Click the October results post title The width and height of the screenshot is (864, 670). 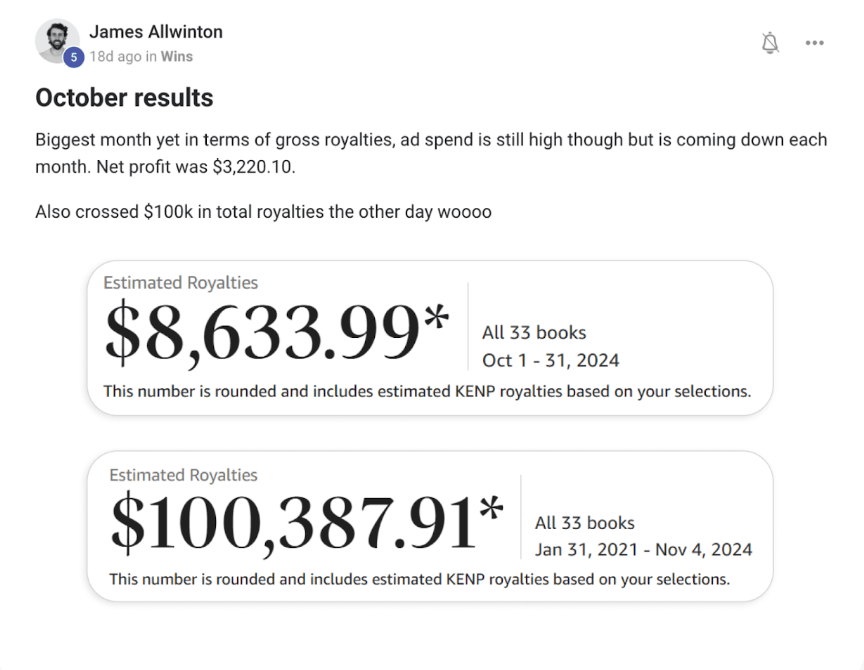click(x=124, y=98)
